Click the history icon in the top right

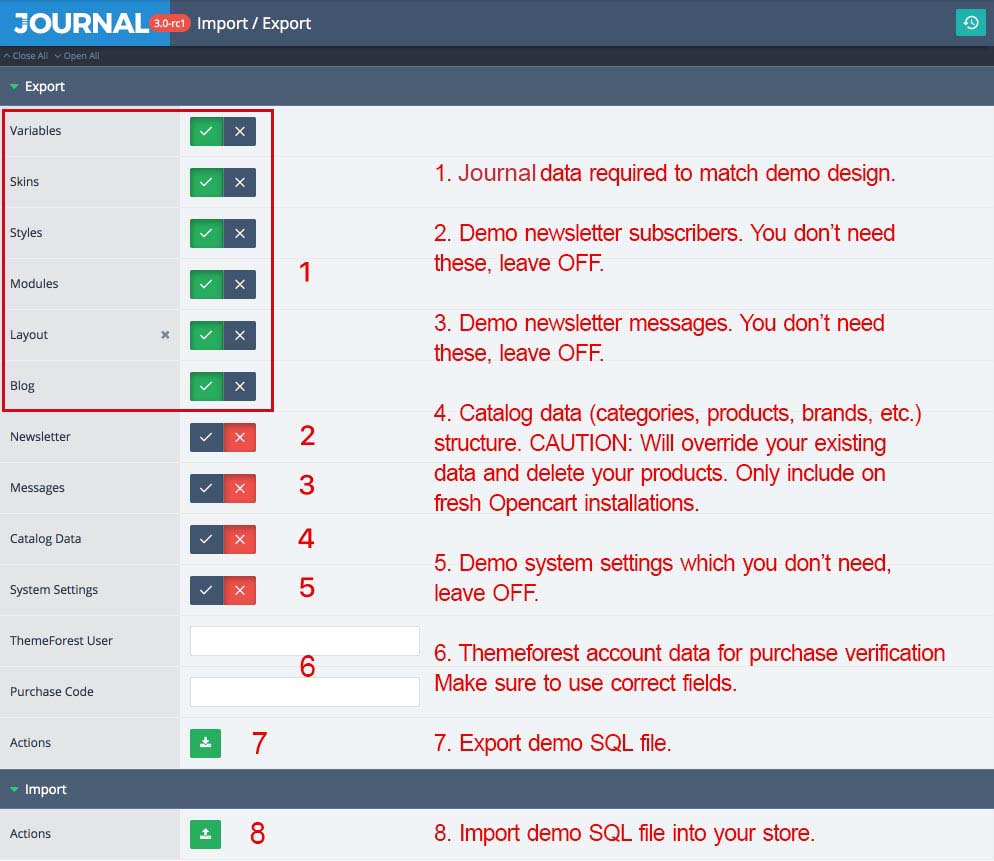point(970,23)
